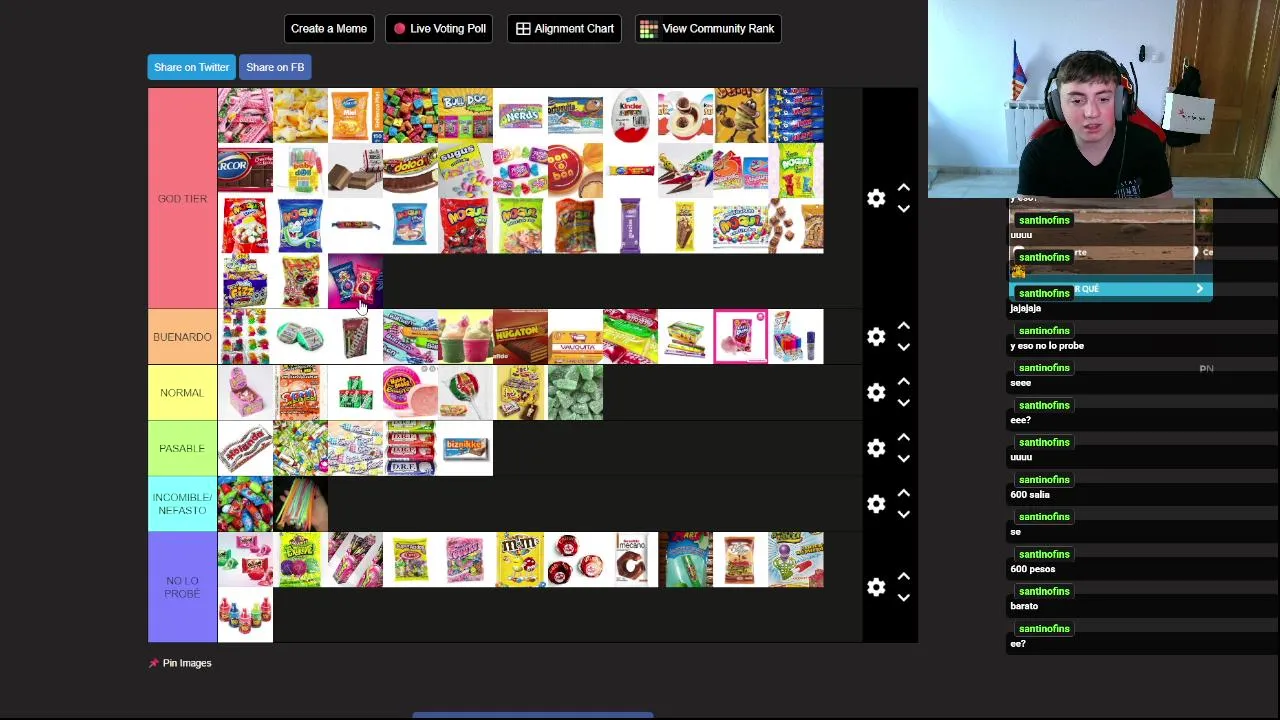
Task: Click the Create a Meme button
Action: (329, 28)
